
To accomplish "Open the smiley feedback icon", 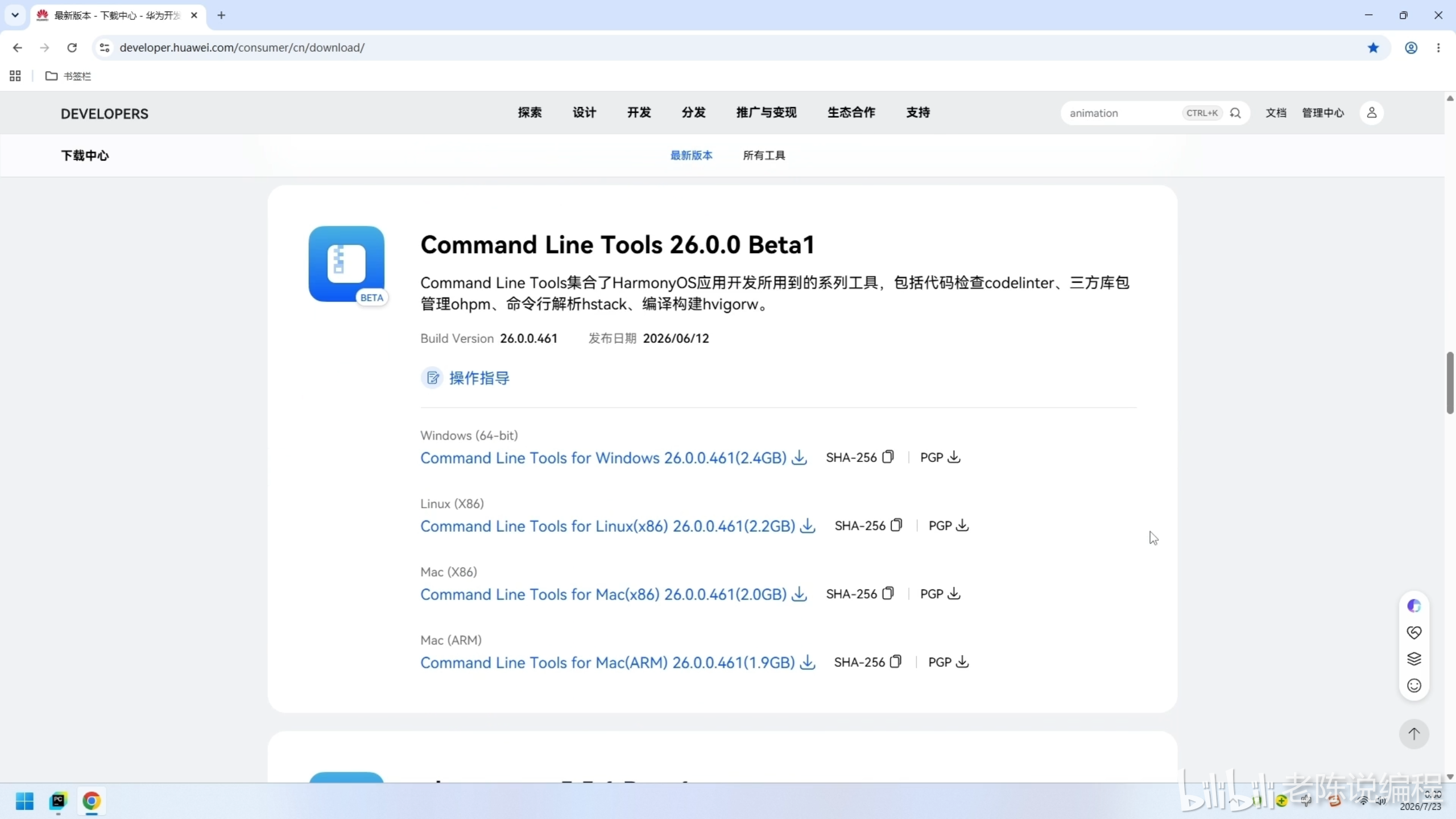I will click(1414, 685).
